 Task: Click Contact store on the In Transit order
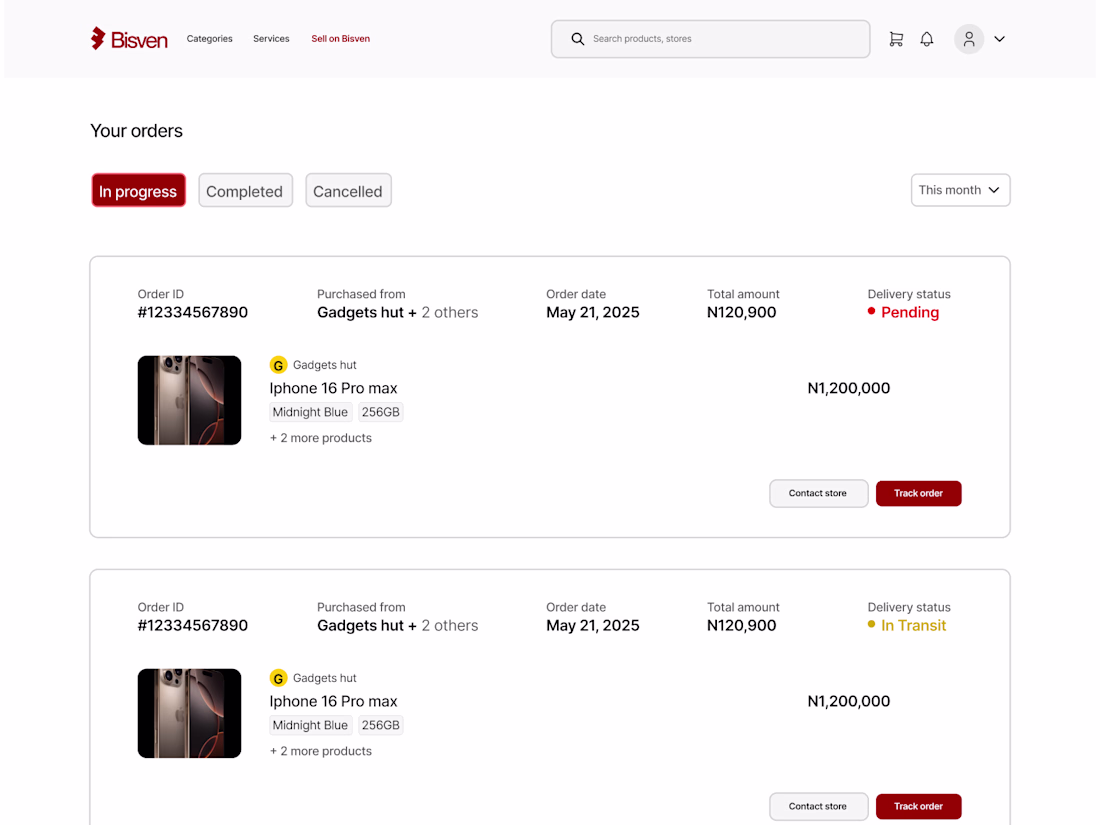point(818,806)
